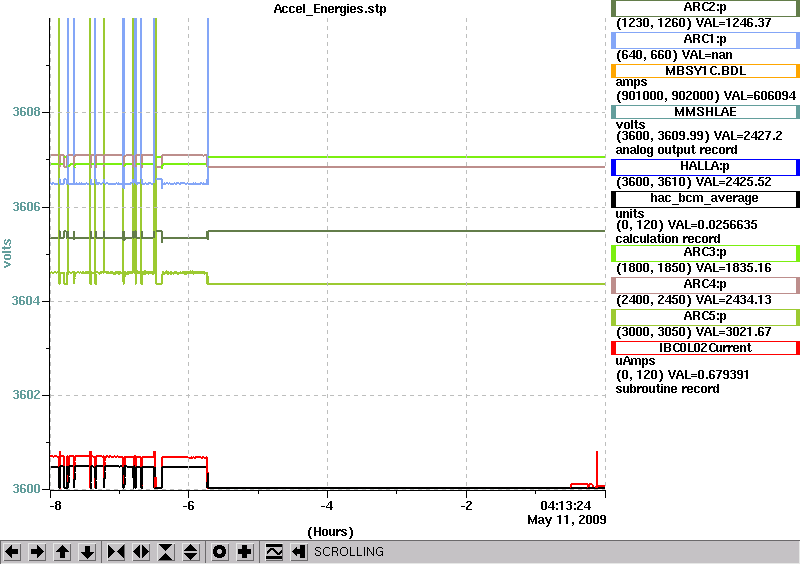
Task: Select the MBSY1C.BDL curve label
Action: 705,71
